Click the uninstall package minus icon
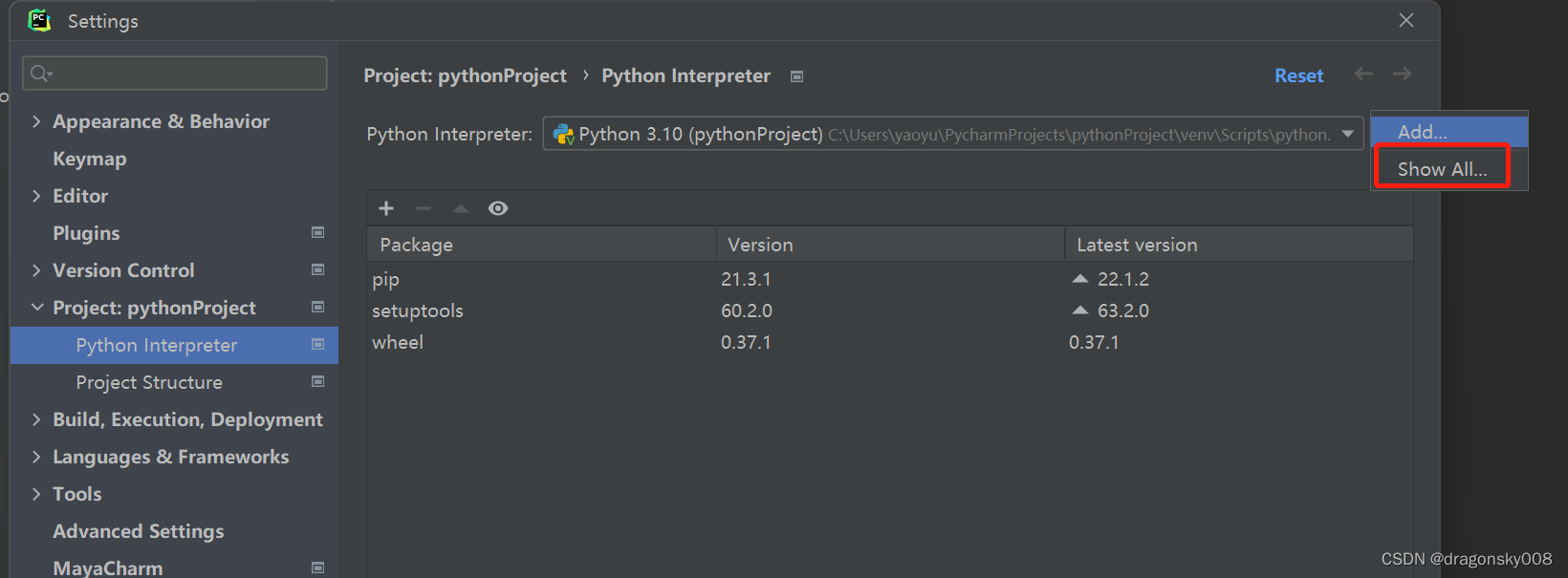The width and height of the screenshot is (1568, 578). tap(424, 208)
